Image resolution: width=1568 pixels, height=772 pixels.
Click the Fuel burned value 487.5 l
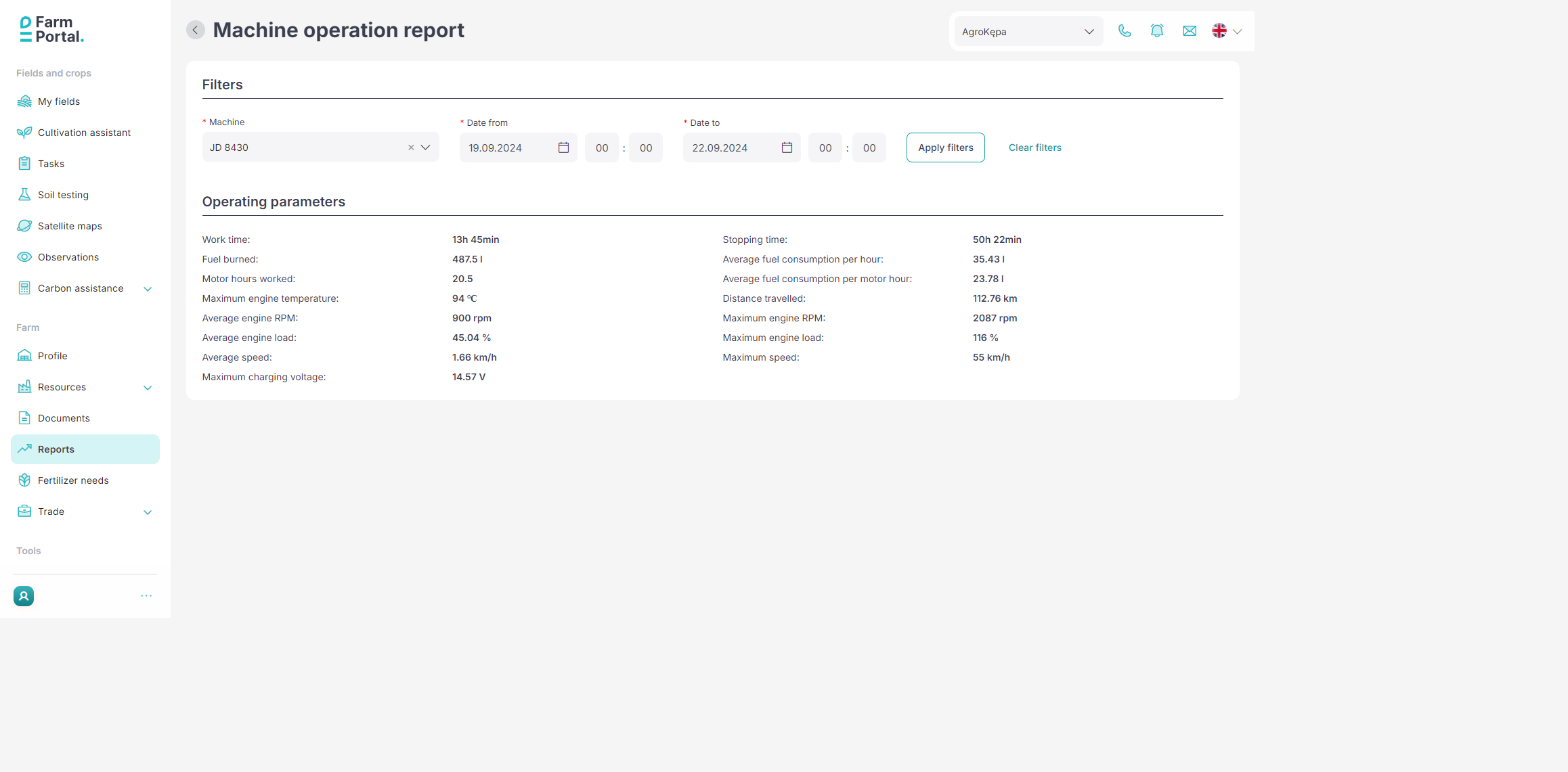[467, 259]
